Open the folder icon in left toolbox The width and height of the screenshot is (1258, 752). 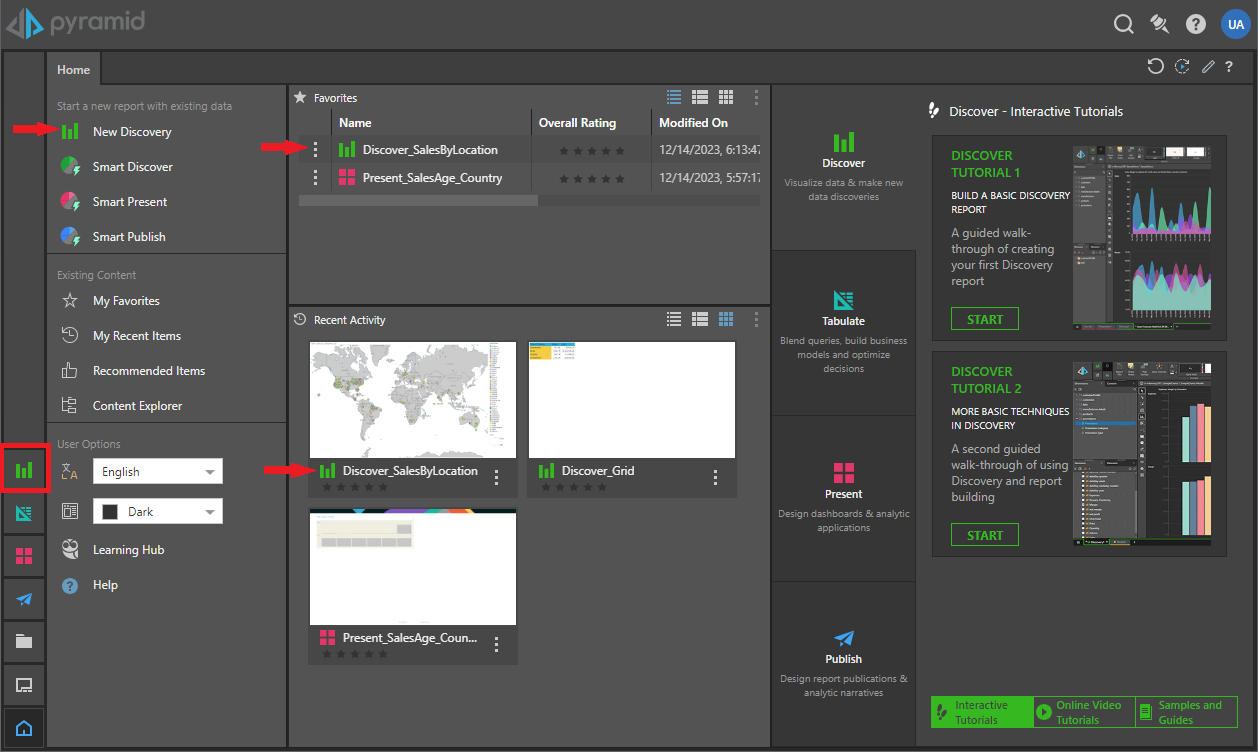click(x=24, y=642)
